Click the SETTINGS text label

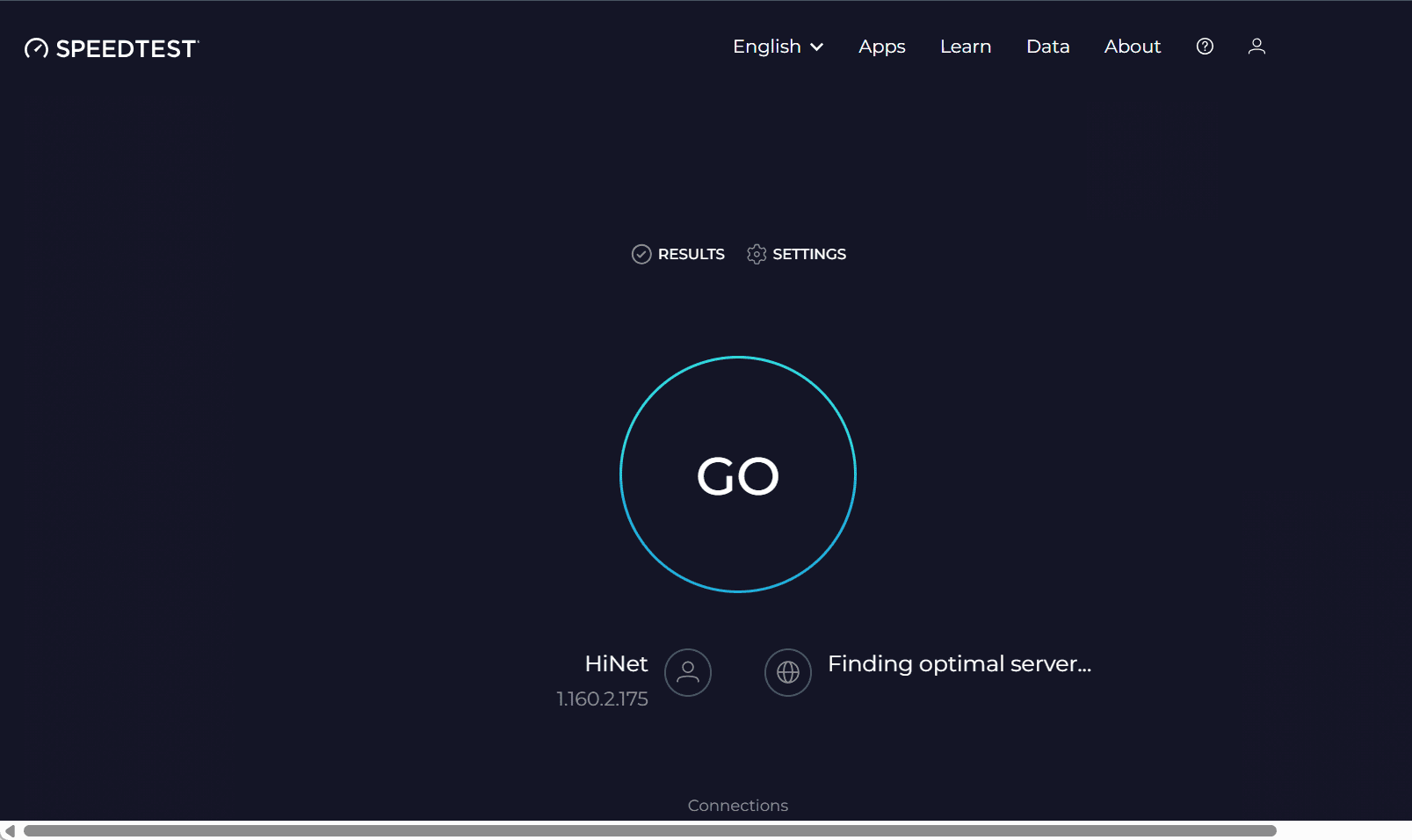tap(809, 254)
